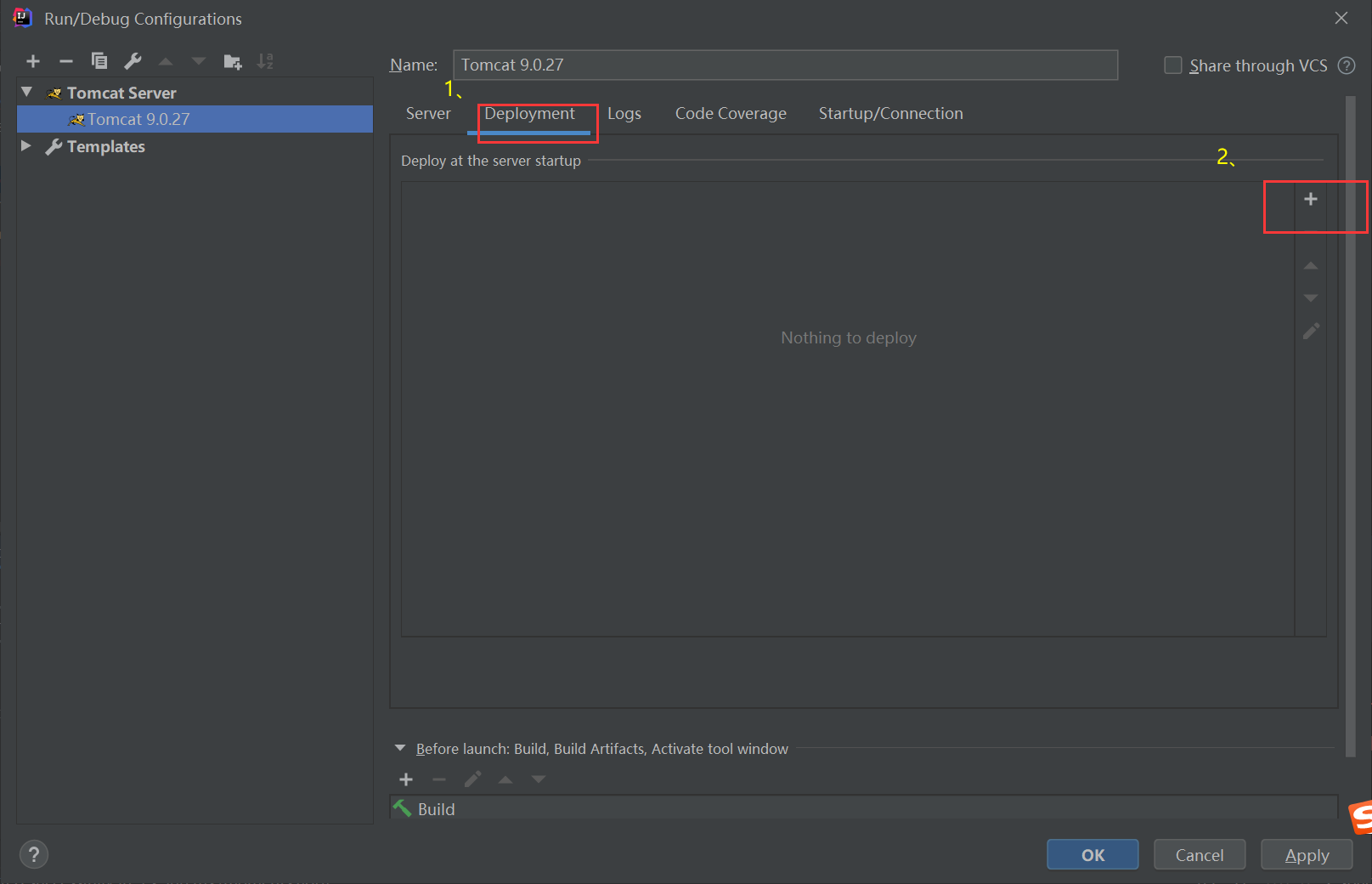Move deployment item down
Image resolution: width=1372 pixels, height=884 pixels.
1311,298
